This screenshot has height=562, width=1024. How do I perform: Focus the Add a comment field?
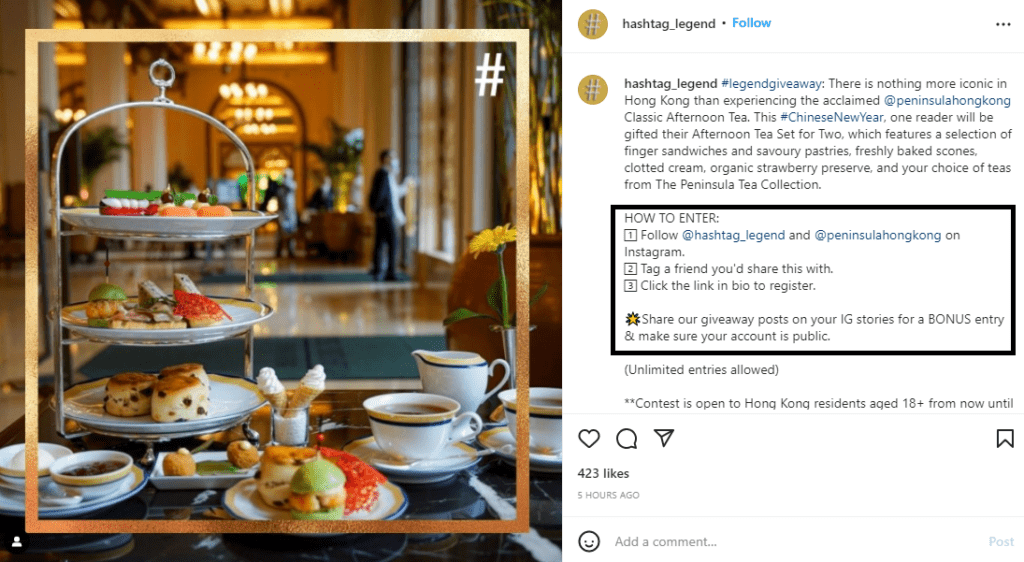[x=797, y=542]
